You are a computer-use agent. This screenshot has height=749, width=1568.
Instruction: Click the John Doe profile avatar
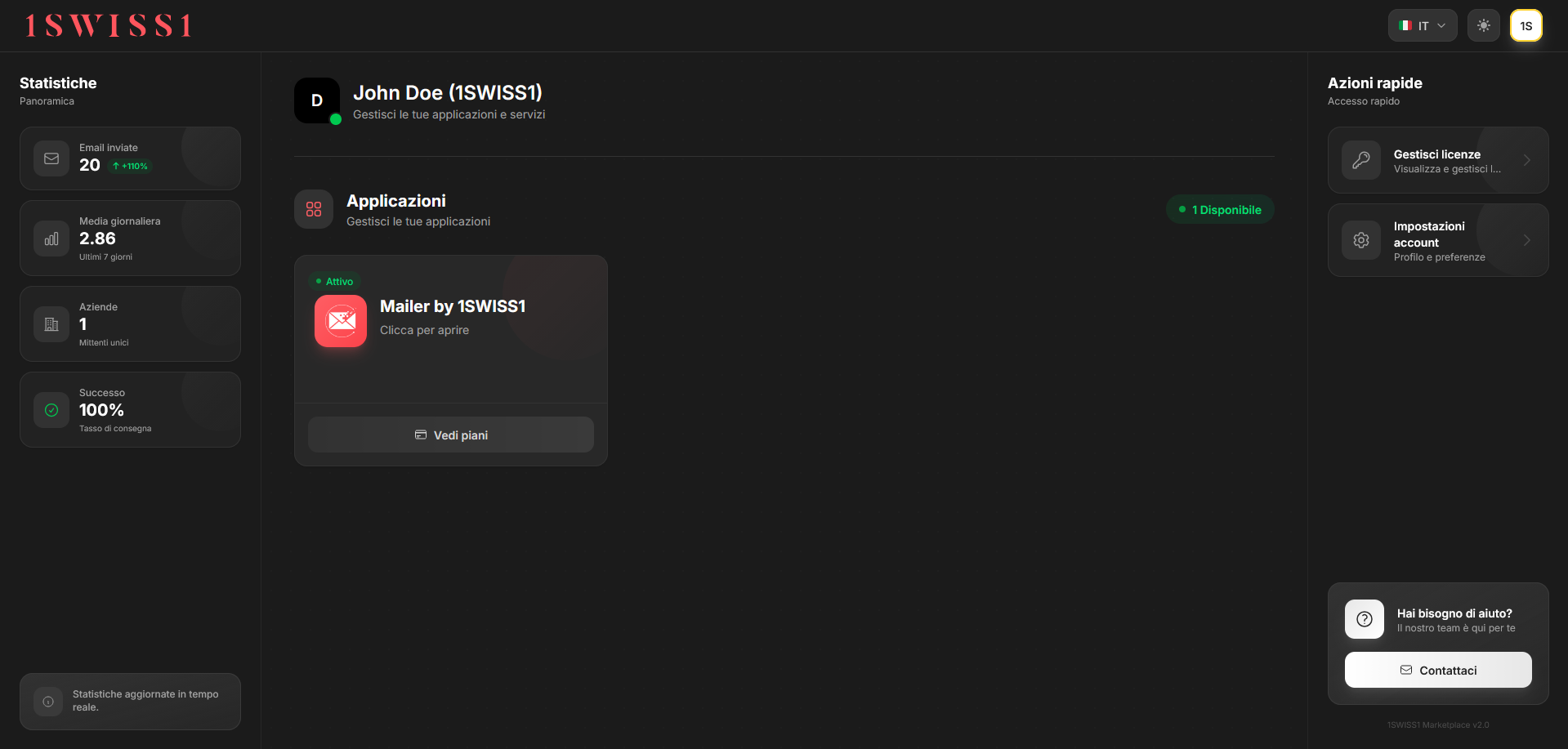pyautogui.click(x=317, y=100)
